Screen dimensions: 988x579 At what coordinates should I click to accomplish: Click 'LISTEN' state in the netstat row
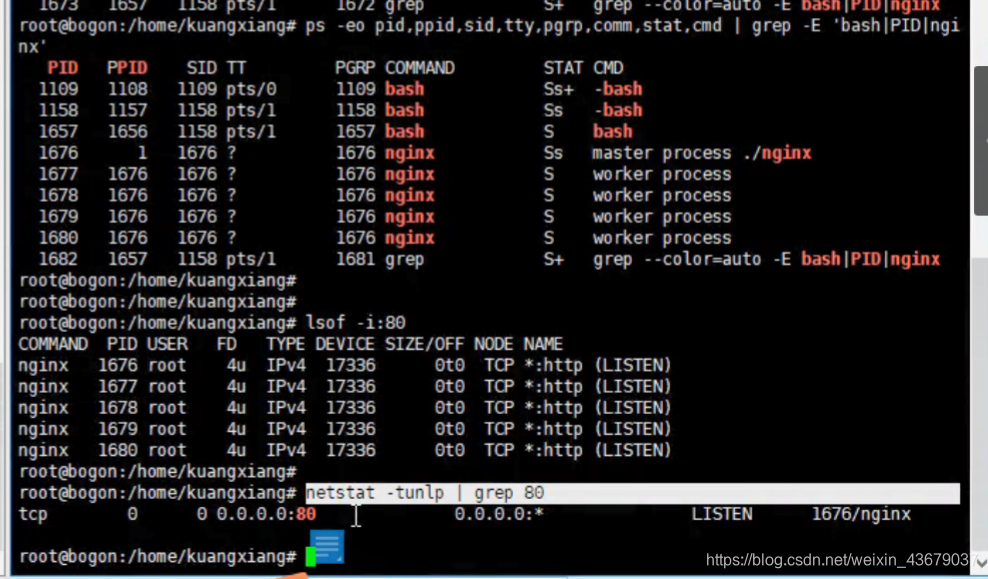(722, 514)
